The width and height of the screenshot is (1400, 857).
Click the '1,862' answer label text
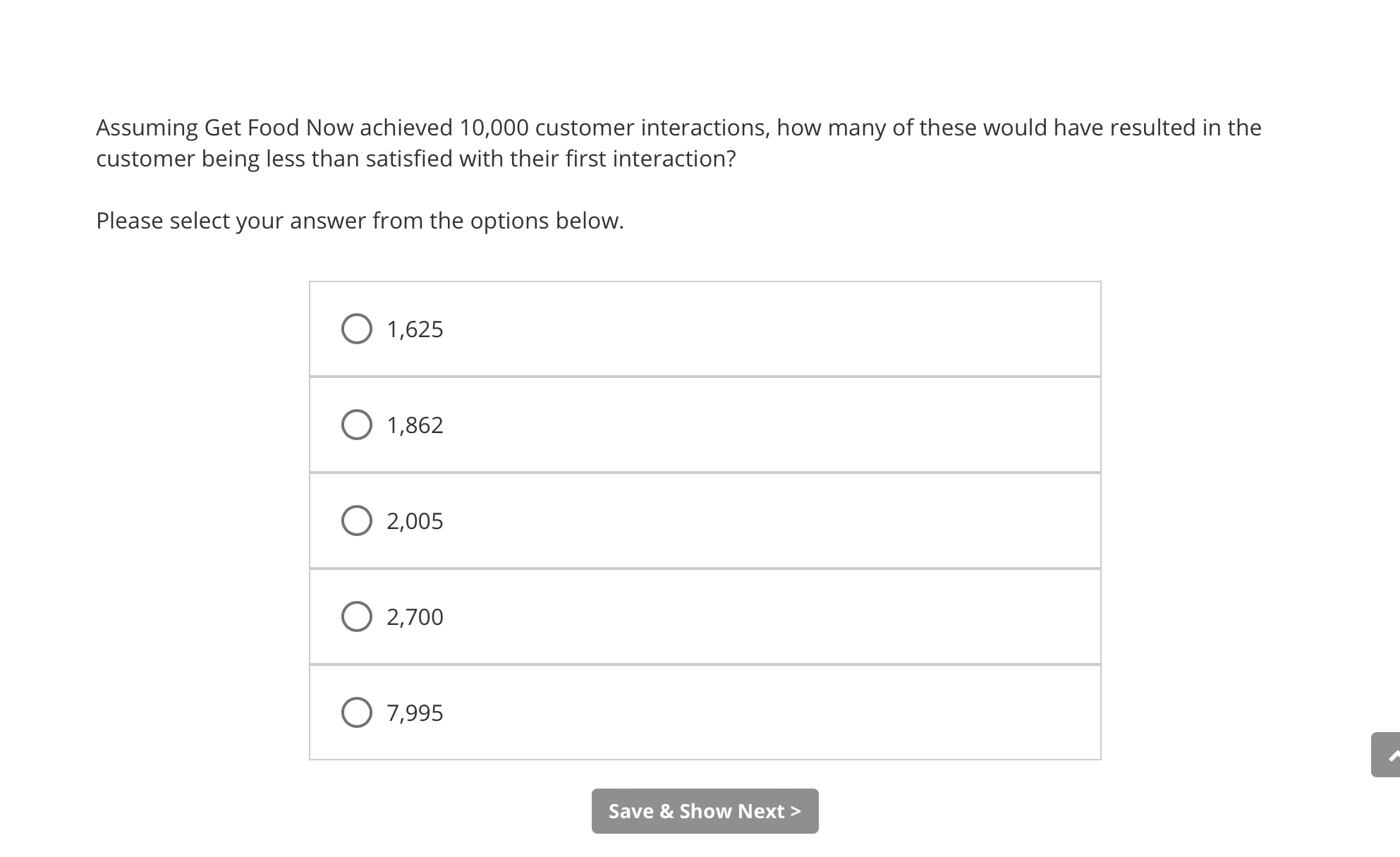[415, 425]
